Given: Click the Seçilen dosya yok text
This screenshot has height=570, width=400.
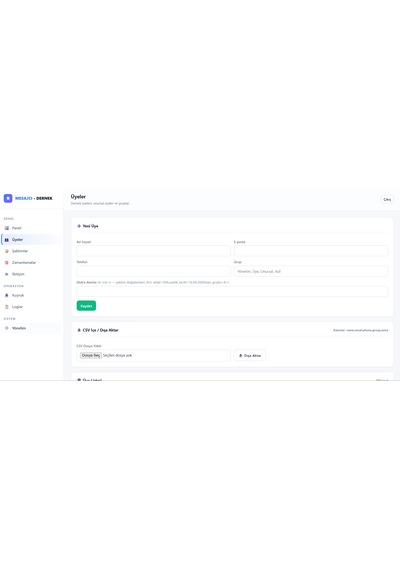Looking at the screenshot, I should (117, 355).
